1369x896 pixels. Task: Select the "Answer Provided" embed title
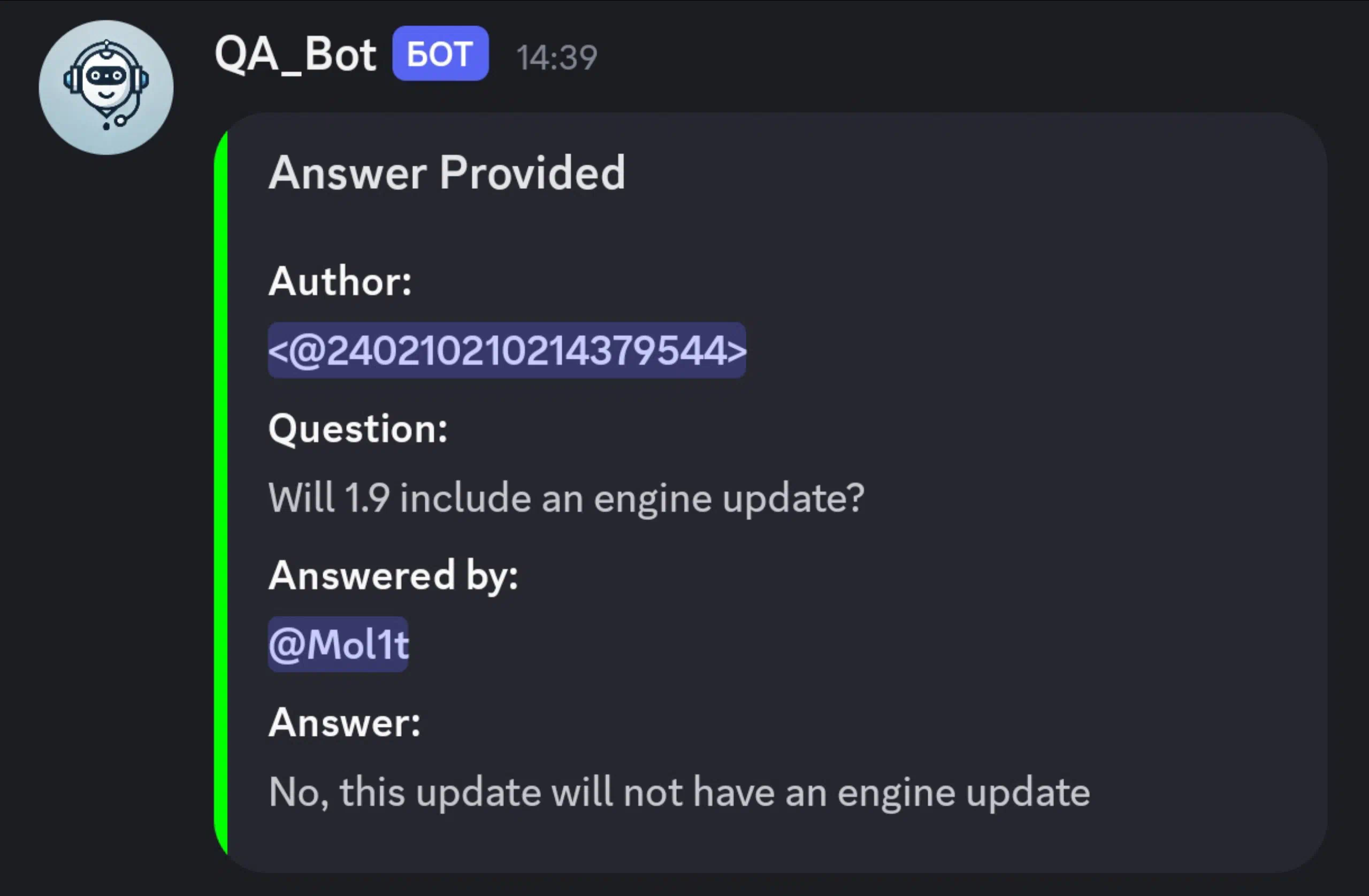(x=446, y=173)
